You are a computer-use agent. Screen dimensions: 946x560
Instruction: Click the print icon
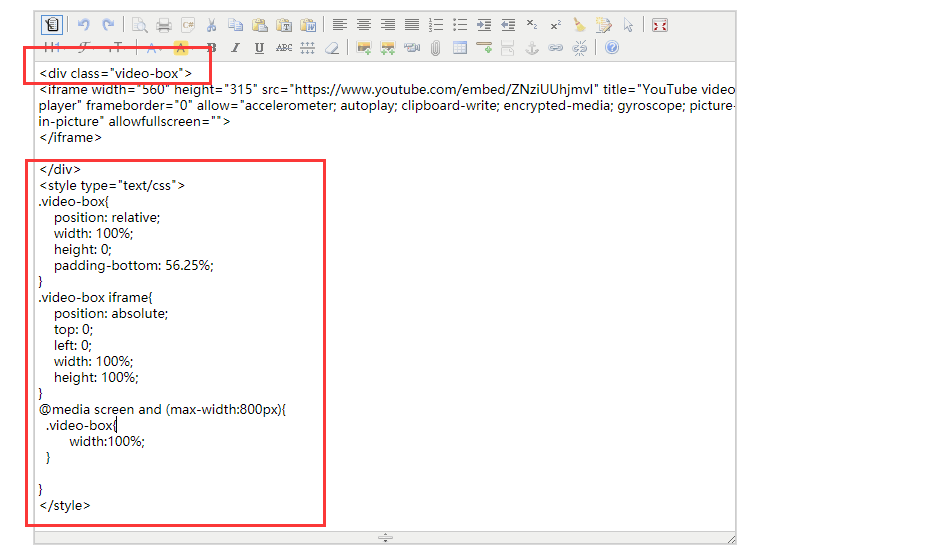[x=164, y=25]
